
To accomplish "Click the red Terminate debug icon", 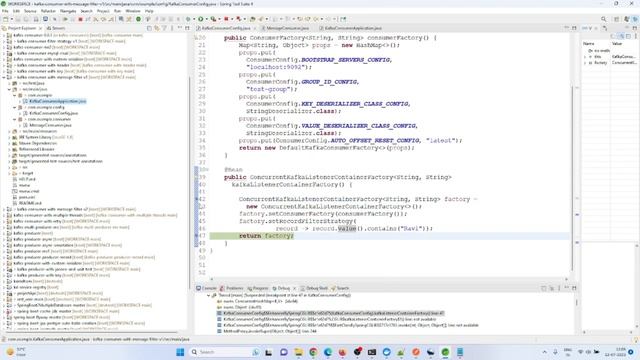I will point(80,19).
